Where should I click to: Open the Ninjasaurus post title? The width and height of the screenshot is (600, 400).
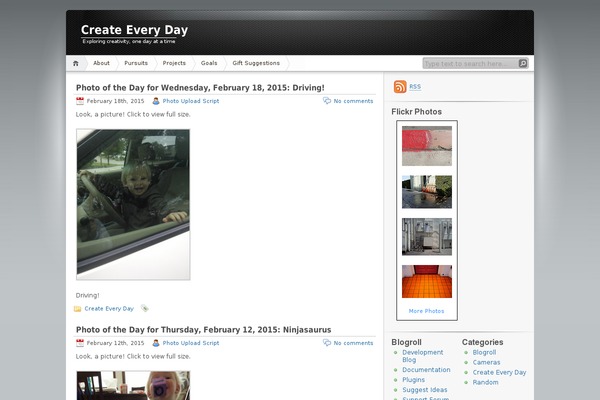click(x=204, y=330)
